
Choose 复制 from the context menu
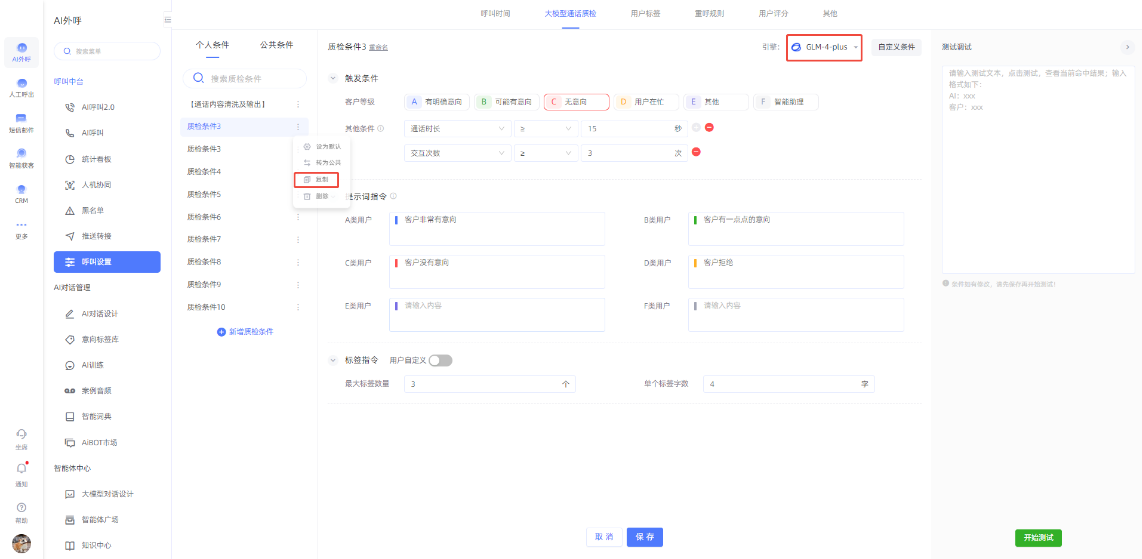click(316, 180)
